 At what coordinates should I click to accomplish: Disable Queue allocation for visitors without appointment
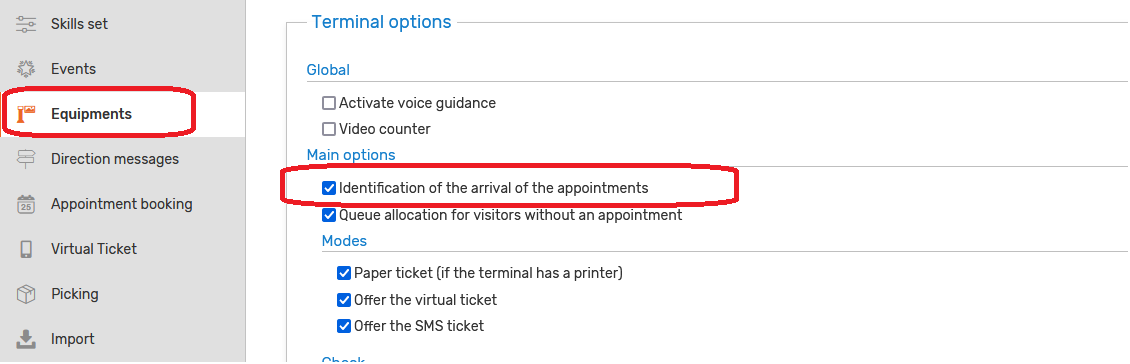coord(329,215)
